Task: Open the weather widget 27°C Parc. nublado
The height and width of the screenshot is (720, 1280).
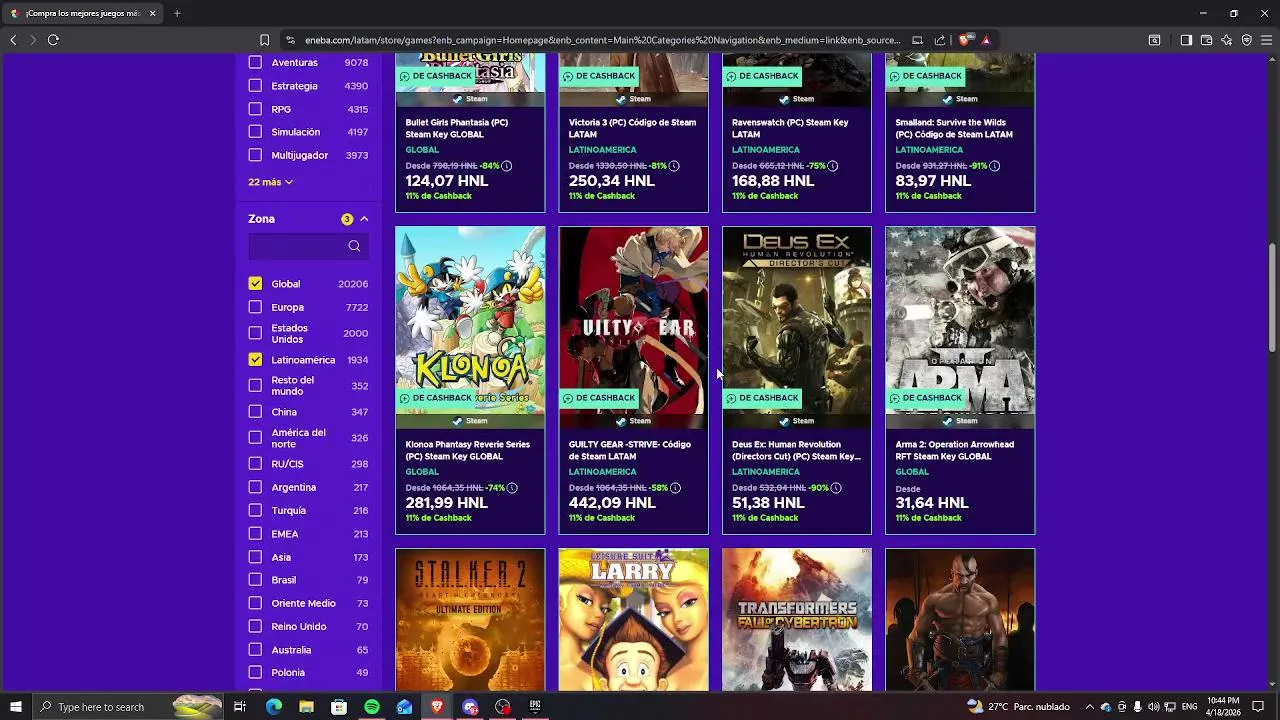Action: pyautogui.click(x=1018, y=707)
